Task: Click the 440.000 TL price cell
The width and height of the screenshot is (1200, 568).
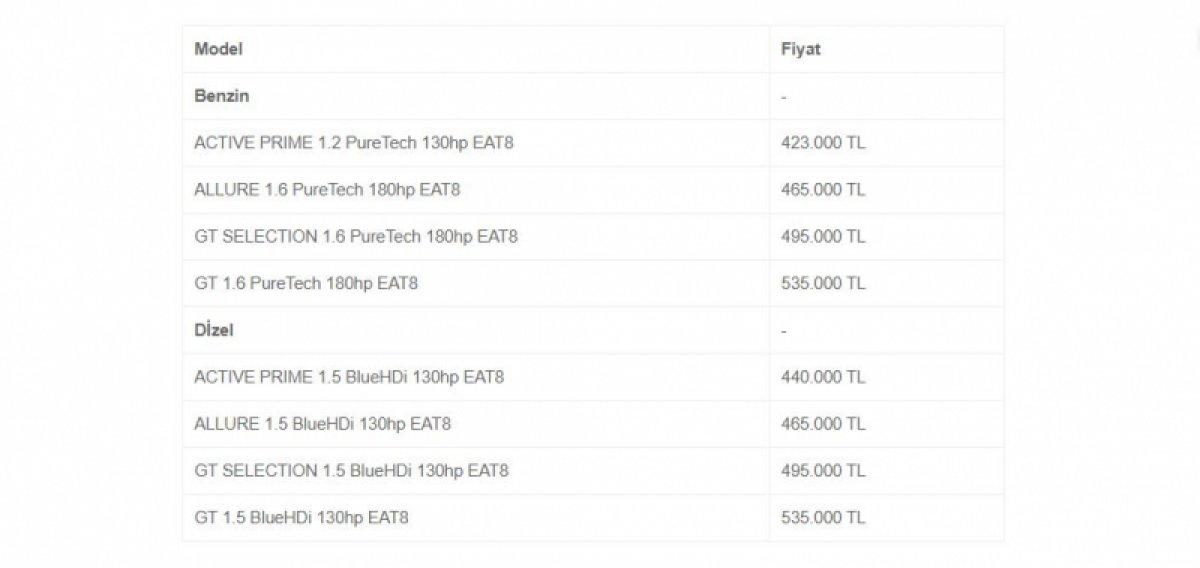Action: click(823, 377)
